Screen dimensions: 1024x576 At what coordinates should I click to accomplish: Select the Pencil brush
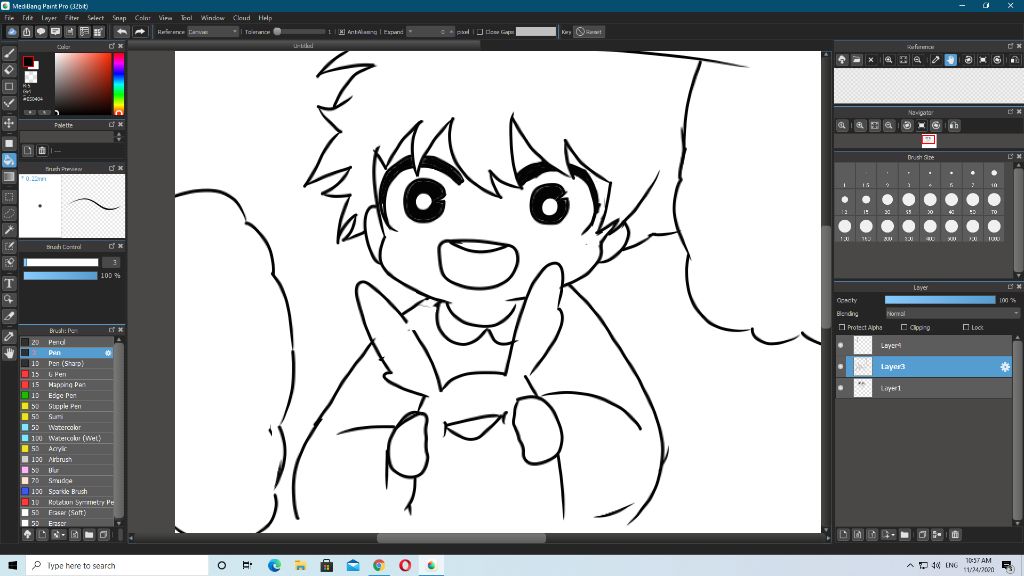point(67,342)
